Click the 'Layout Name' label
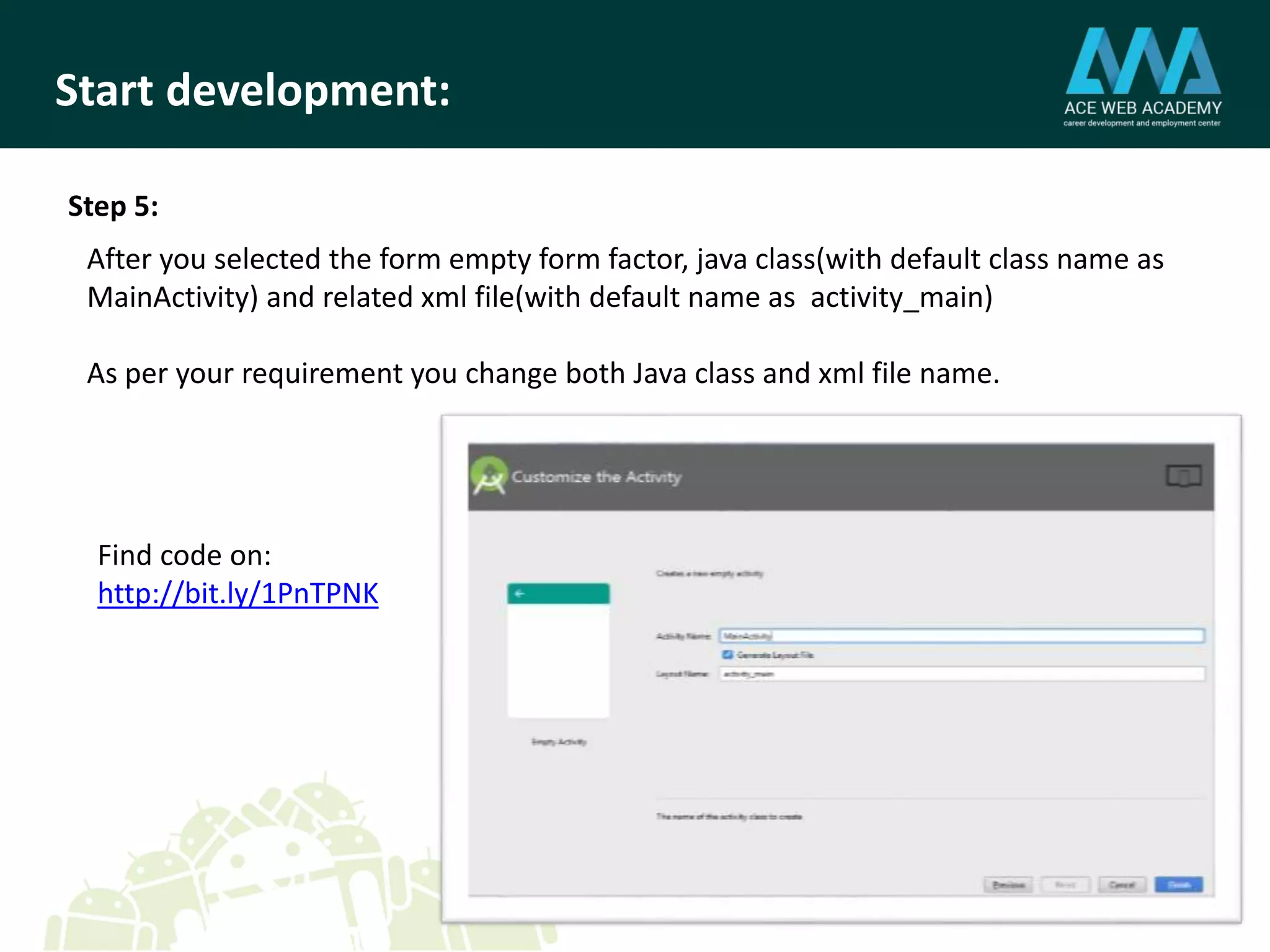1270x952 pixels. (682, 674)
